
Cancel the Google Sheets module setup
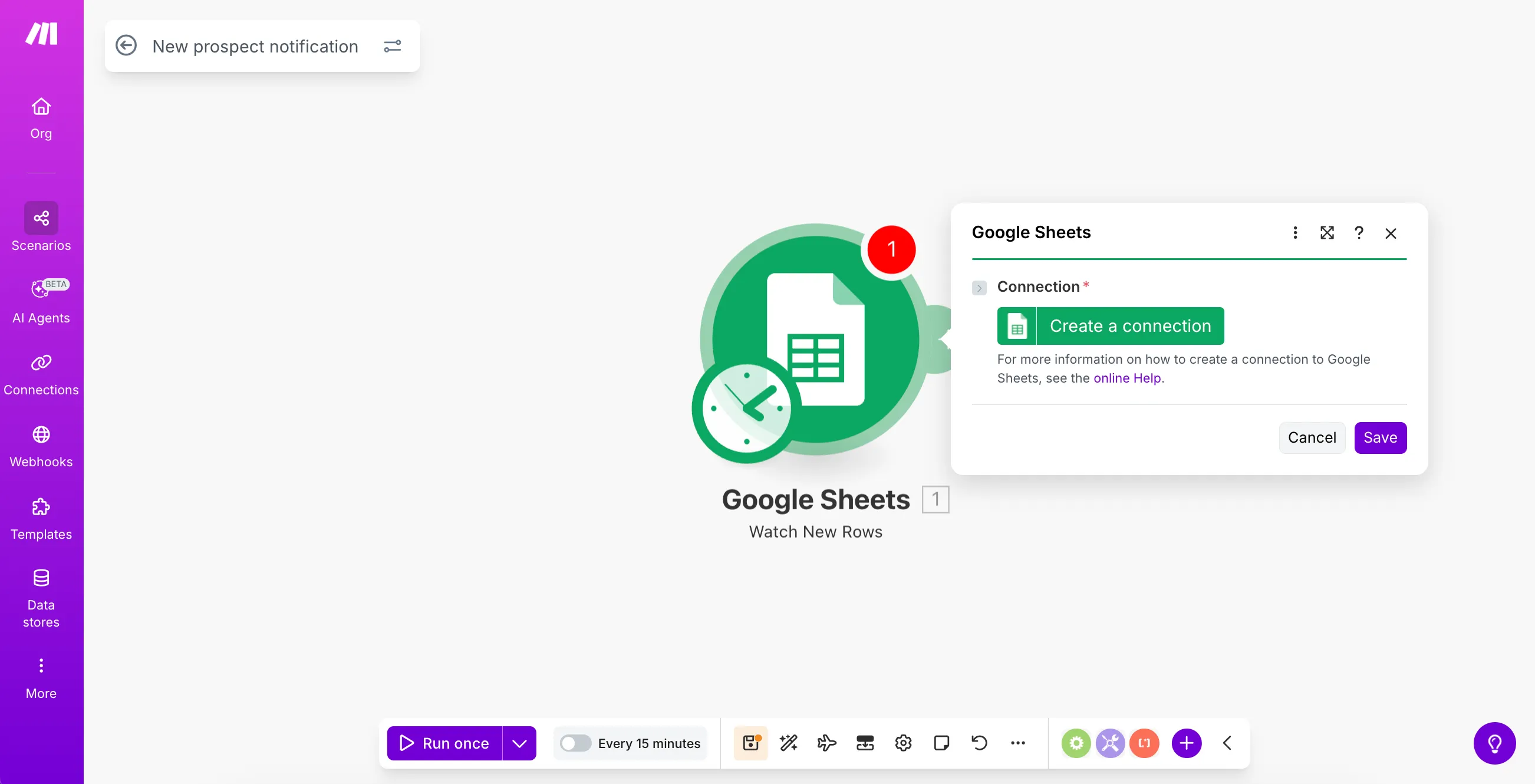tap(1312, 438)
